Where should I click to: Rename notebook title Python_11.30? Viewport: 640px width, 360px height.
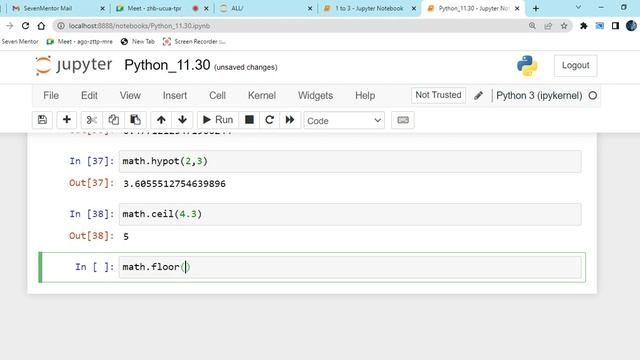click(x=167, y=65)
